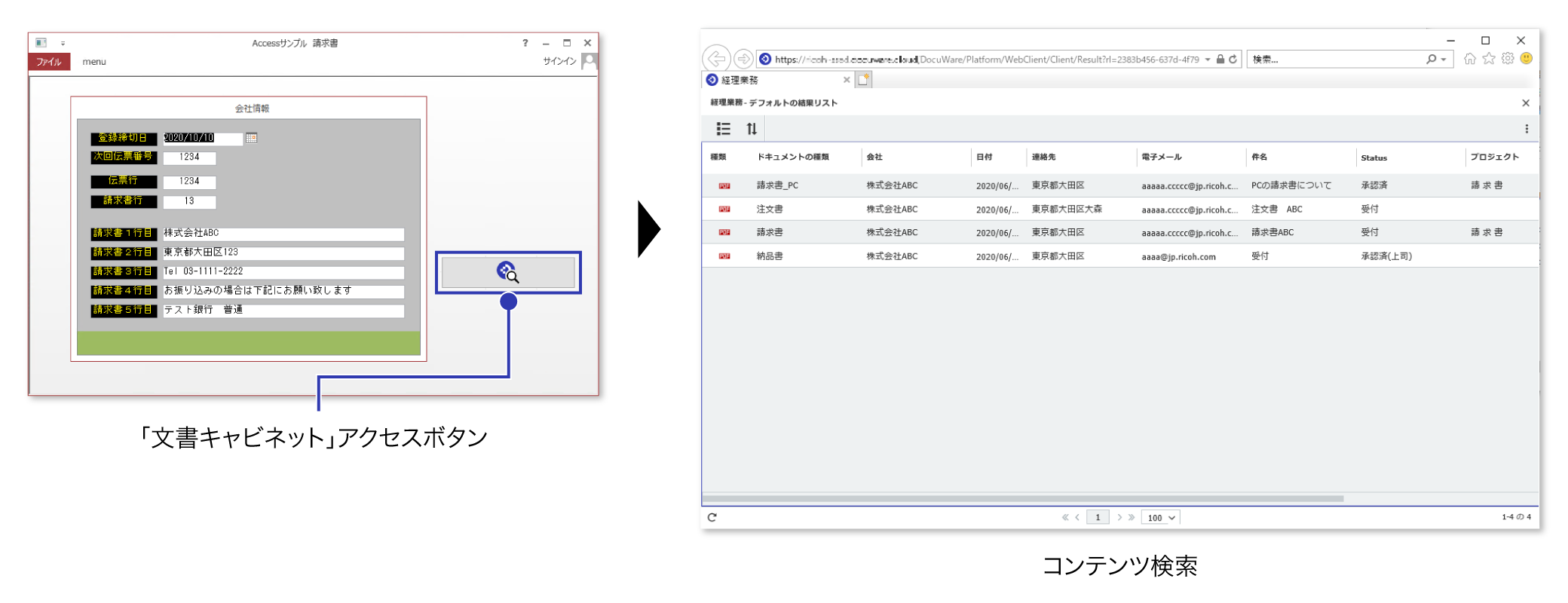Open the calendar date picker icon

coord(251,138)
